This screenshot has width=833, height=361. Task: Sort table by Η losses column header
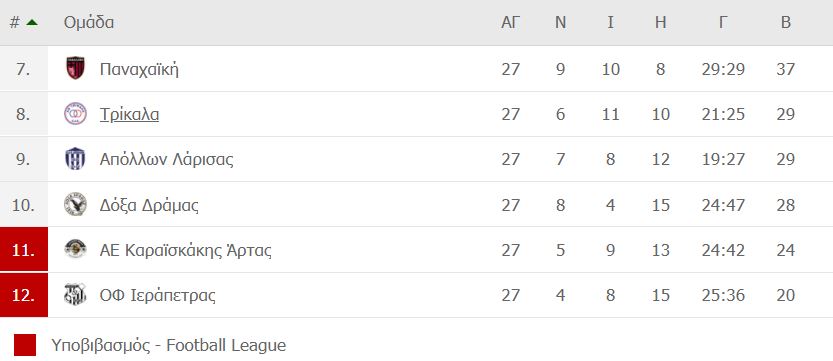[x=660, y=22]
